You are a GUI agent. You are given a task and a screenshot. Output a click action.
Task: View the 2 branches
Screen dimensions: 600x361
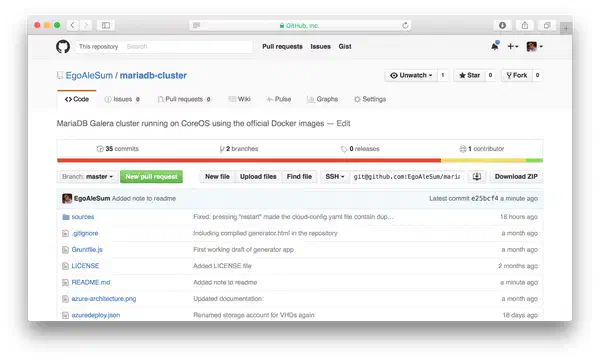[x=239, y=149]
